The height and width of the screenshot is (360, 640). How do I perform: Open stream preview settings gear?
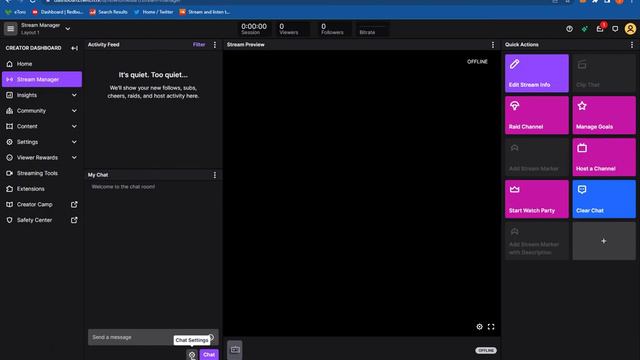click(480, 327)
